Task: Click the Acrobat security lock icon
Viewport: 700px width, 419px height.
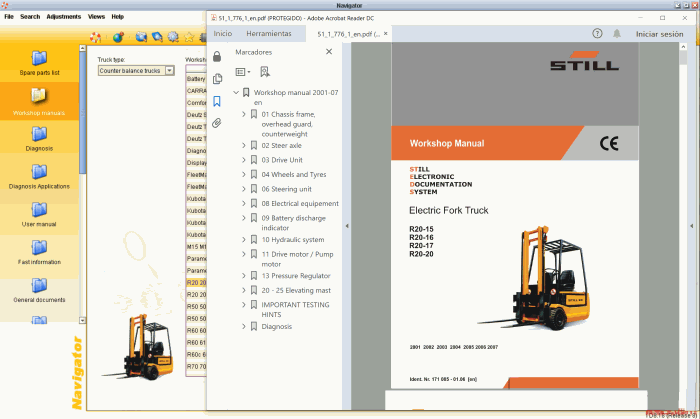Action: point(217,56)
